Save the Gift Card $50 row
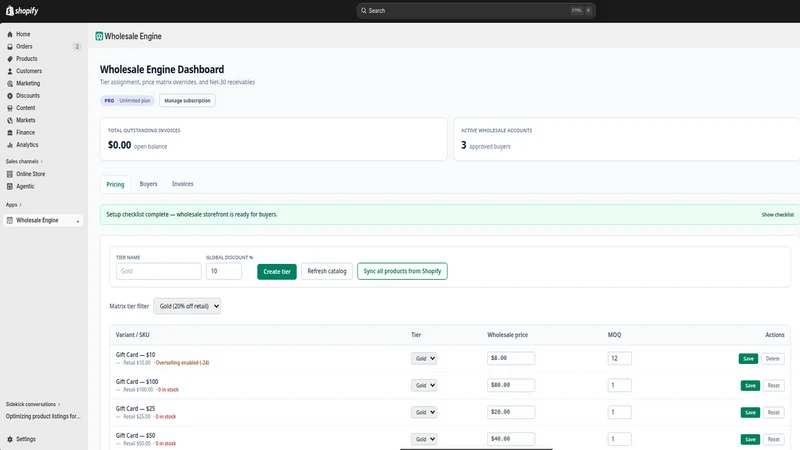Viewport: 800px width, 450px height. 750,439
